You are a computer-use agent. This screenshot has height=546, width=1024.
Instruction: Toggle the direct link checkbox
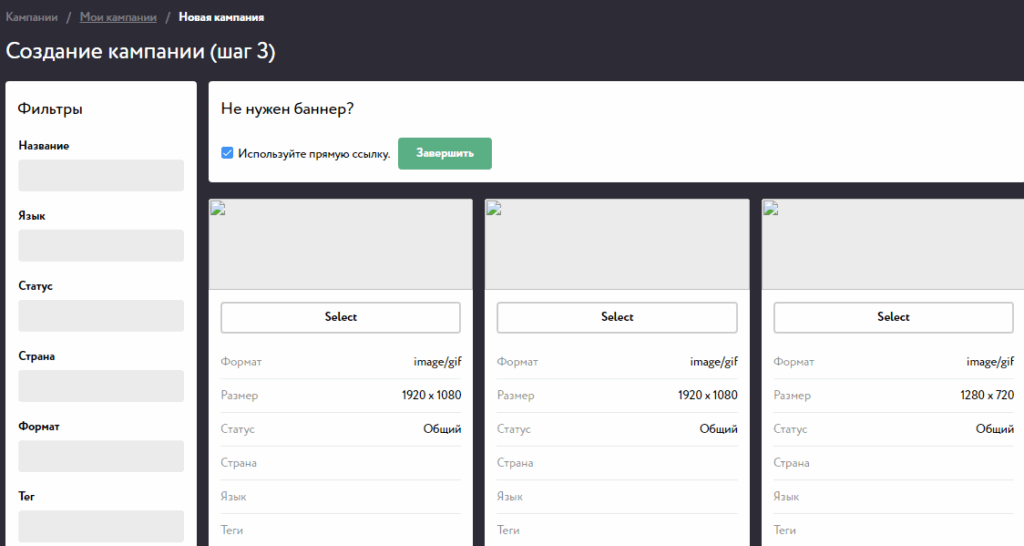227,154
